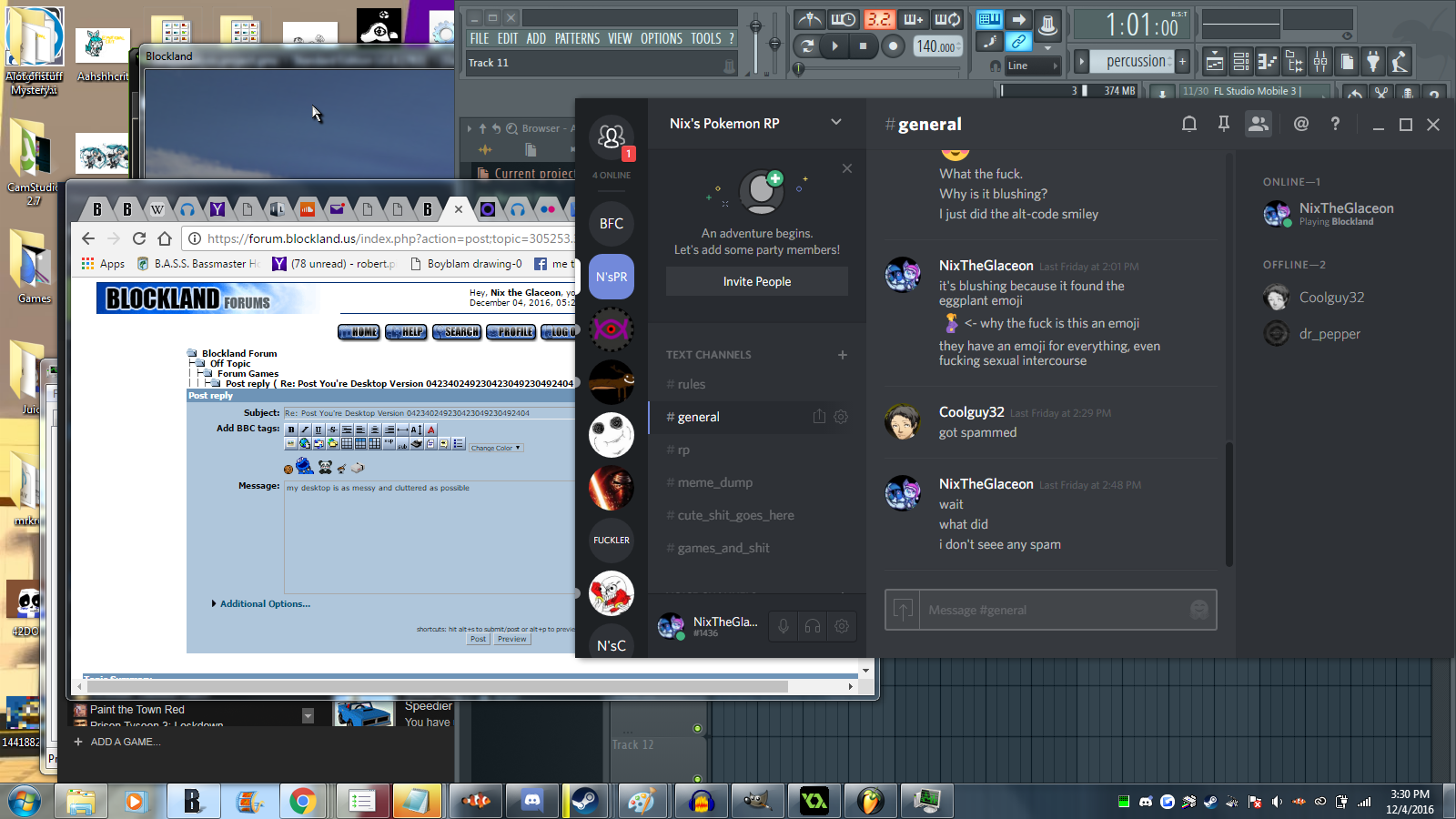Toggle pattern/song mode button in FL Studio
This screenshot has width=1456, height=819.
(806, 45)
